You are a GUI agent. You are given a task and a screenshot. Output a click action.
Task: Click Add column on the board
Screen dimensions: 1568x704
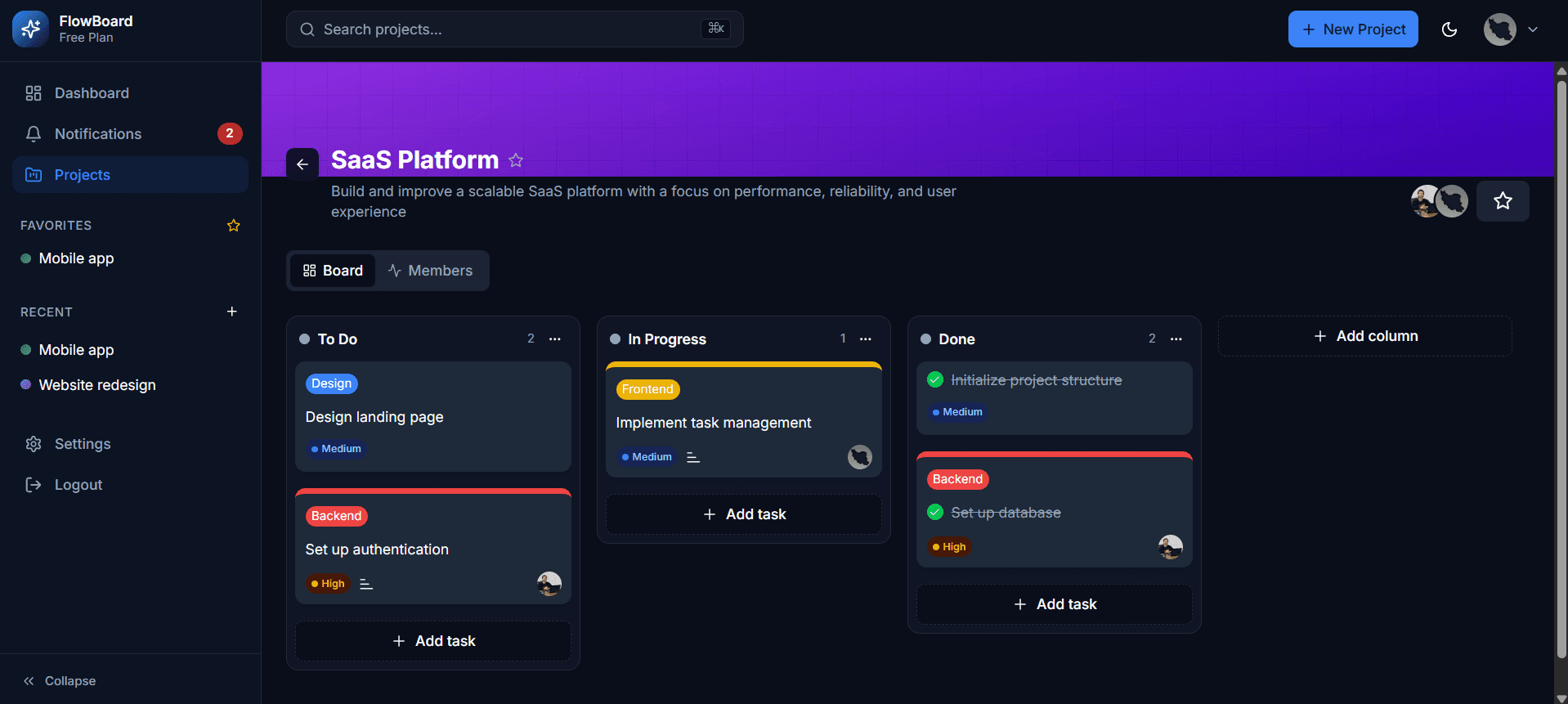pos(1364,336)
